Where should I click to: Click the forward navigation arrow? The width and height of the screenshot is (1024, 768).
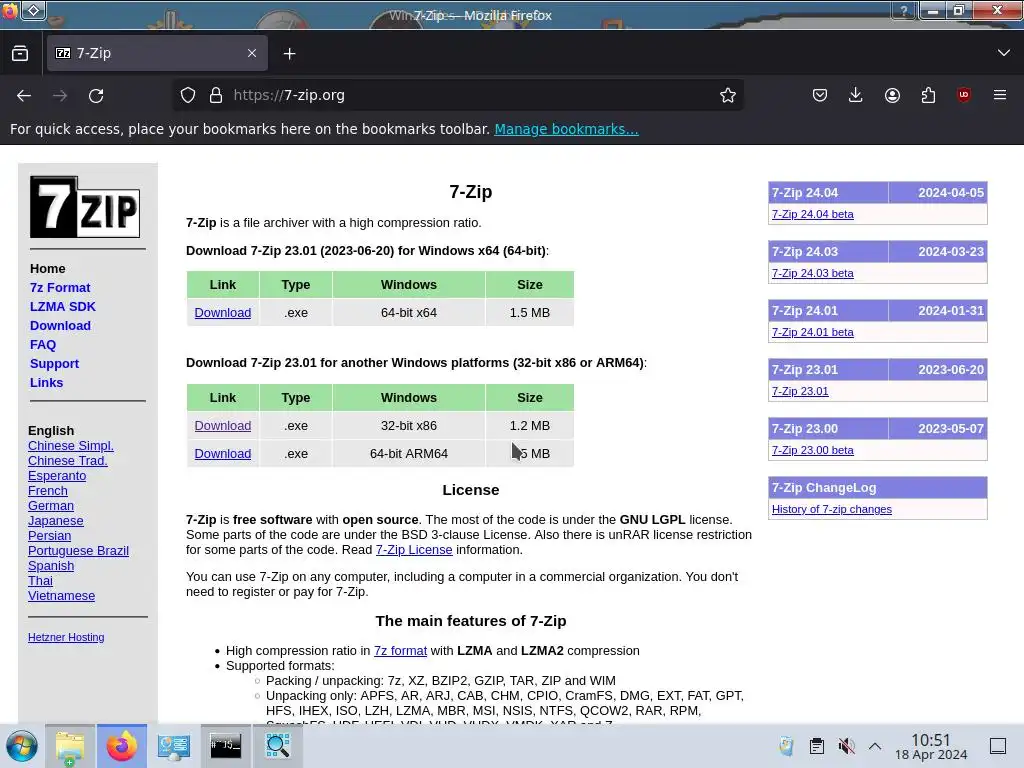(x=60, y=95)
